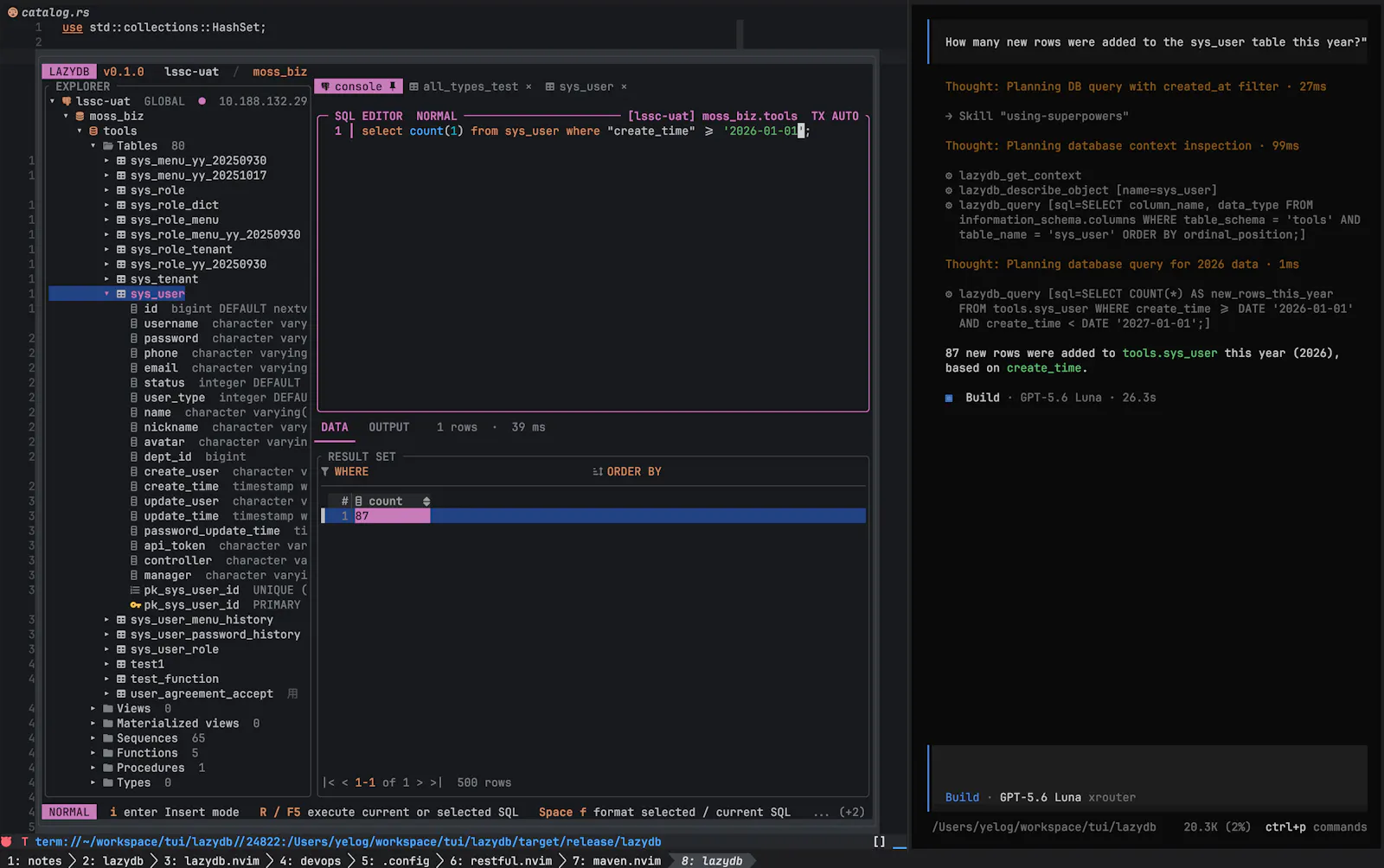Select the test_function tree row
This screenshot has width=1384, height=868.
tap(175, 679)
